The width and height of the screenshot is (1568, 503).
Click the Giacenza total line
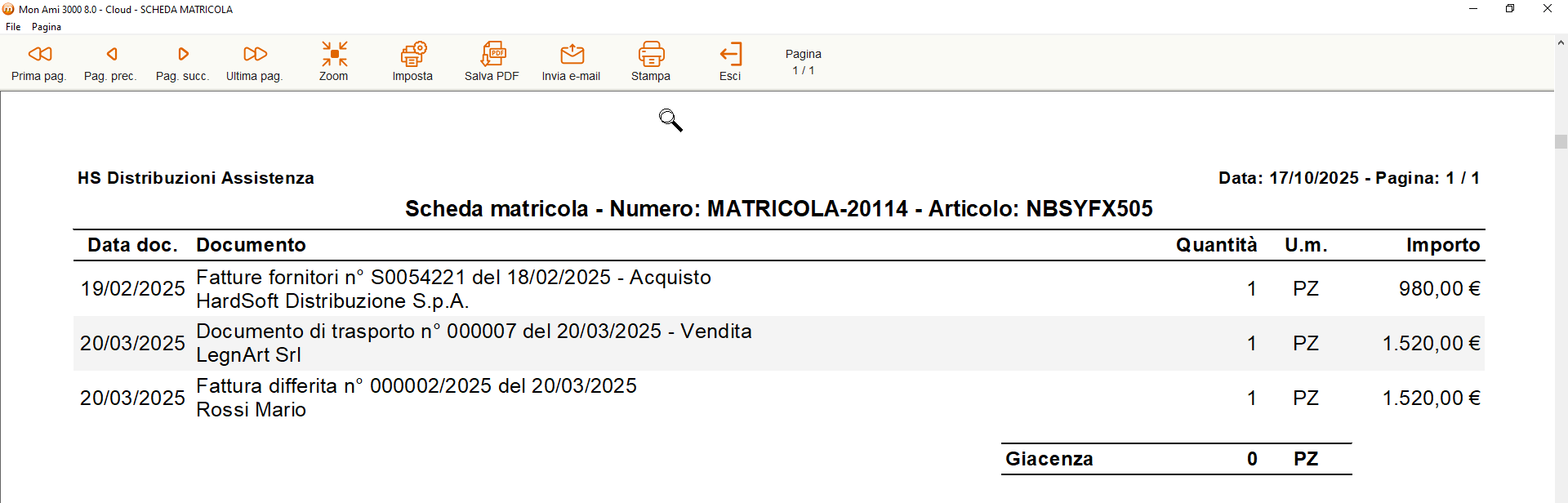(x=1177, y=459)
